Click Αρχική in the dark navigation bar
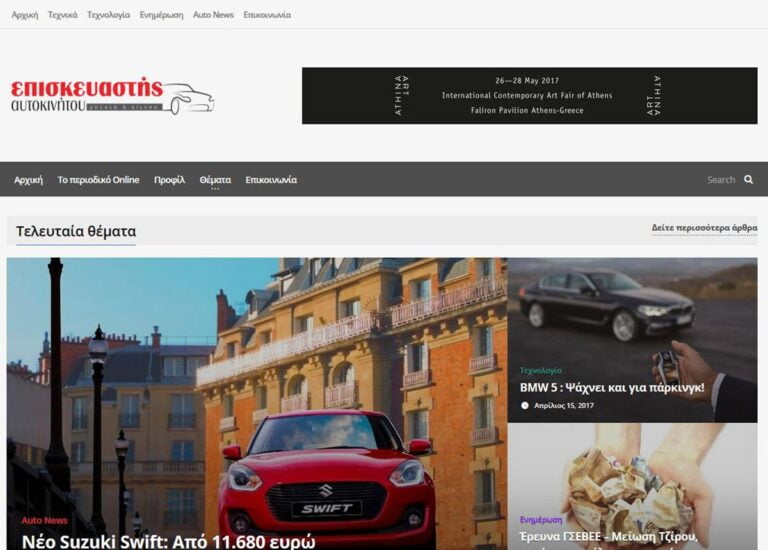The image size is (768, 550). (28, 180)
